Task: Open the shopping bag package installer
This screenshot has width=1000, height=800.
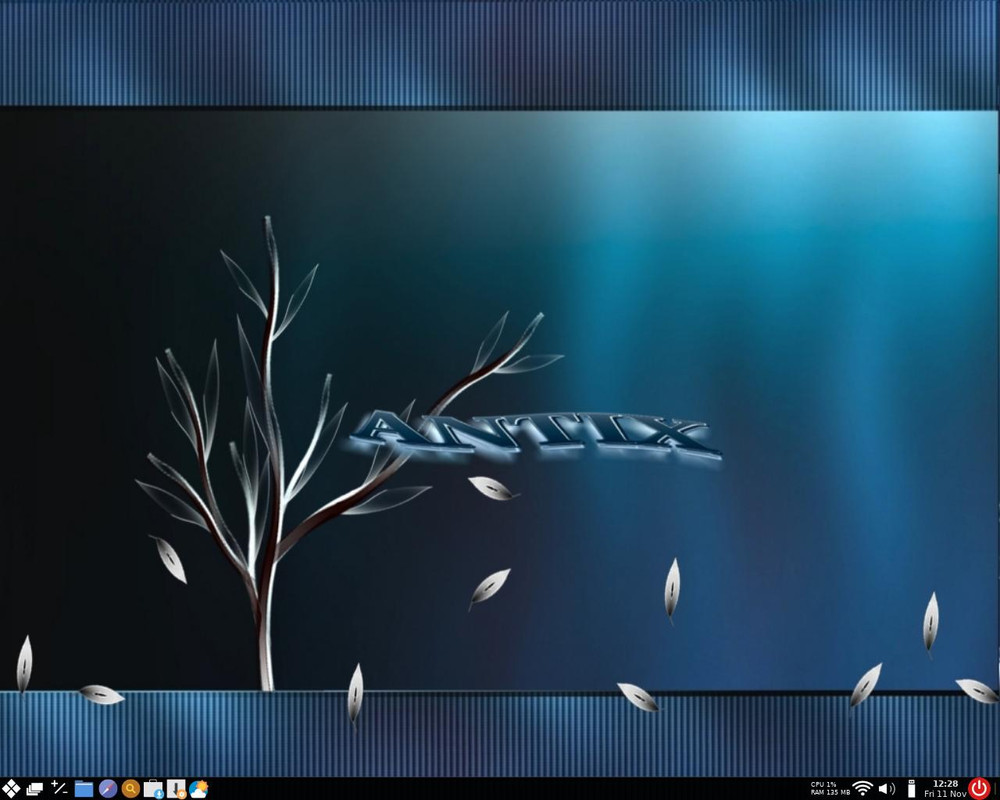Action: (154, 789)
